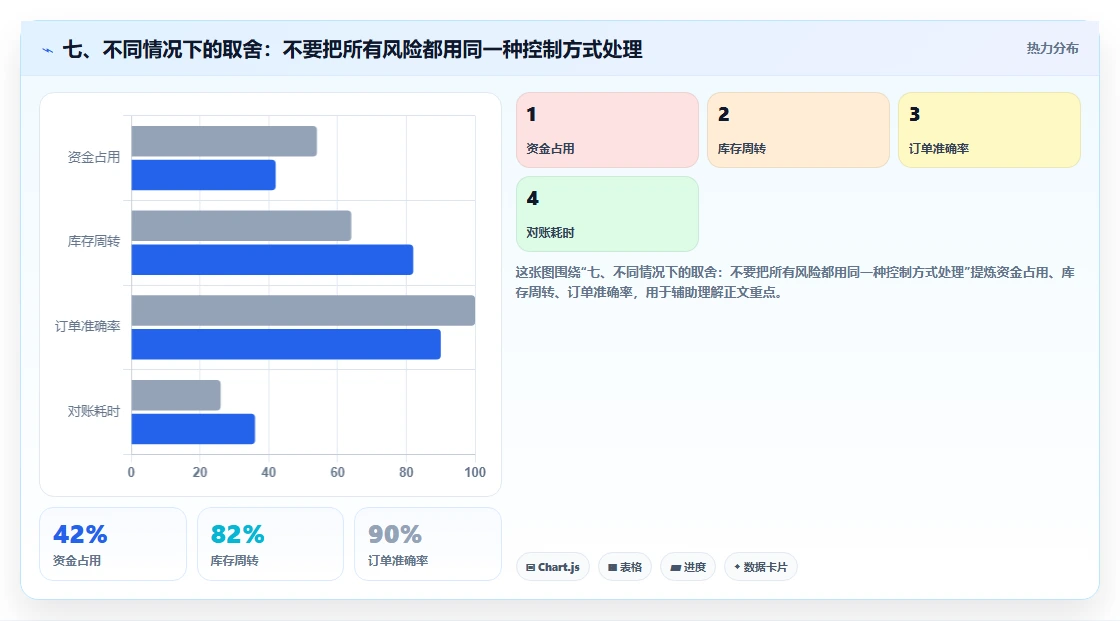Click the section title 七、不同情况下的取舍
The height and width of the screenshot is (621, 1120).
(x=353, y=49)
